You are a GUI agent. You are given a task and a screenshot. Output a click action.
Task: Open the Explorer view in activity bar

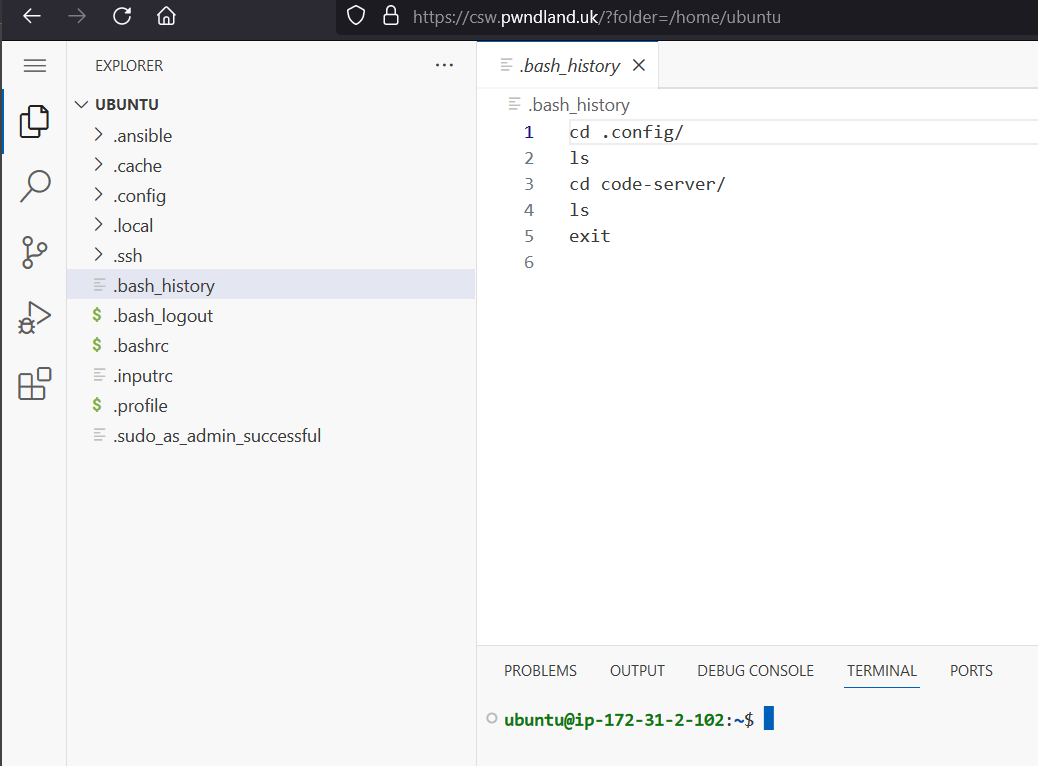[x=35, y=121]
